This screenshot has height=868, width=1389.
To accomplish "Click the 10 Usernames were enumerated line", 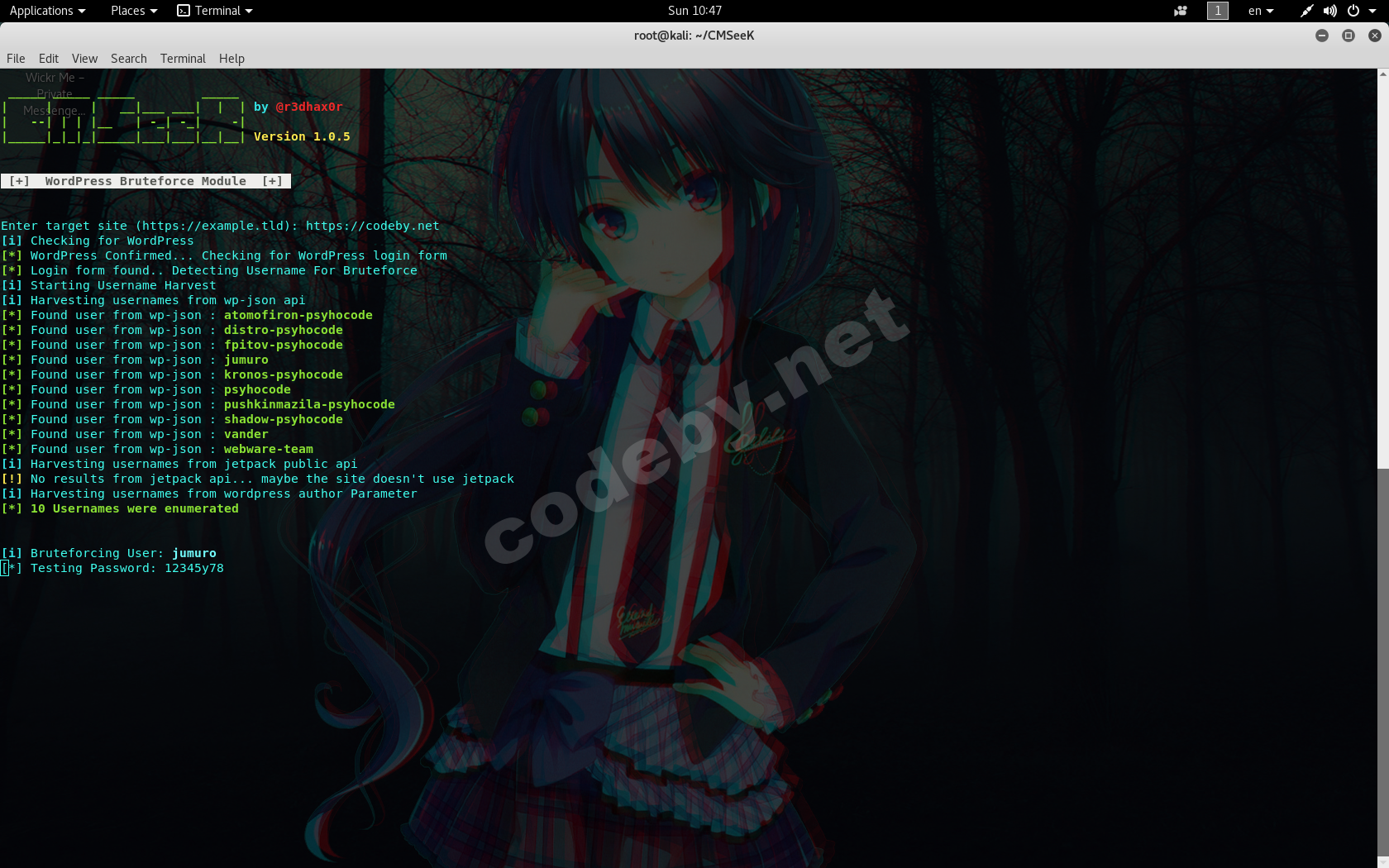I will click(x=120, y=508).
